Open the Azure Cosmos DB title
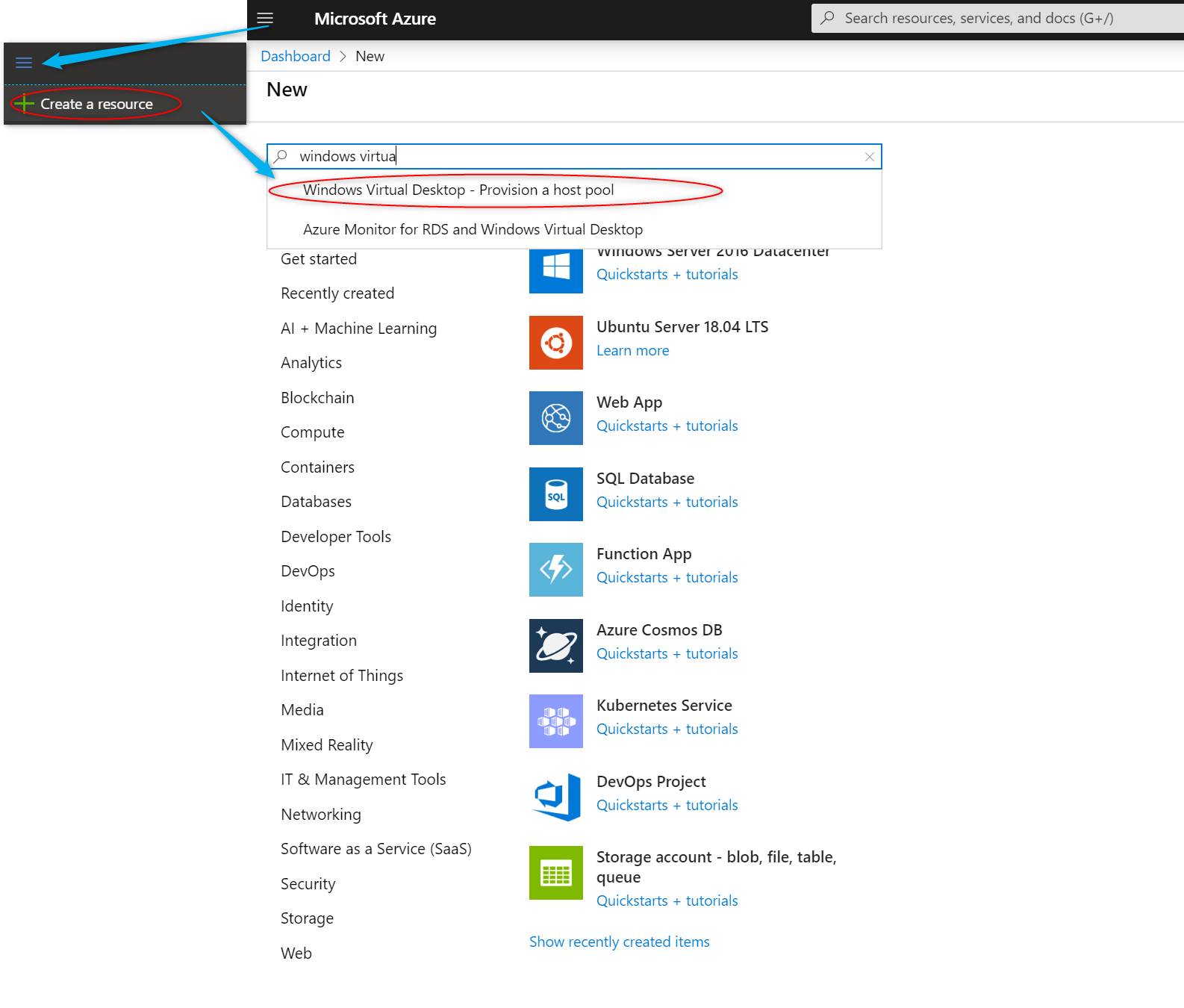Viewport: 1184px width, 1008px height. [x=659, y=630]
